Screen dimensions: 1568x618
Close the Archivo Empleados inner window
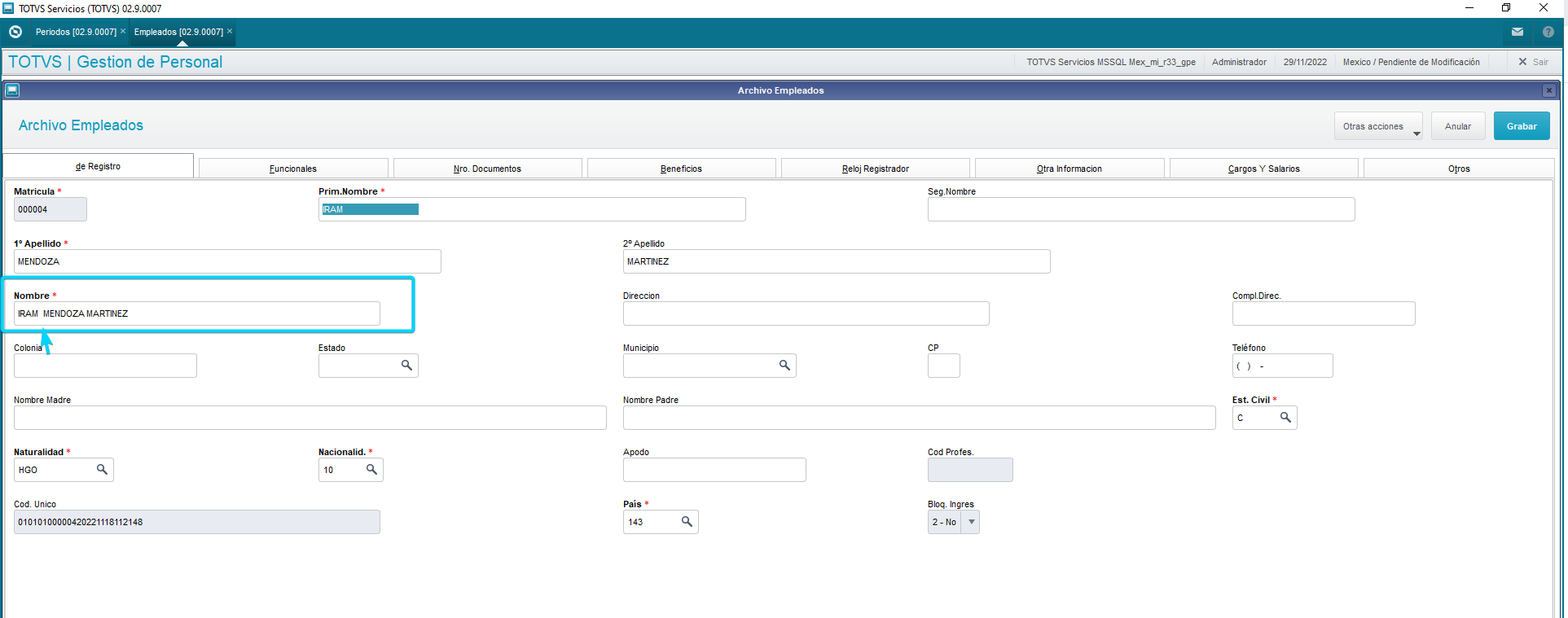(1549, 90)
